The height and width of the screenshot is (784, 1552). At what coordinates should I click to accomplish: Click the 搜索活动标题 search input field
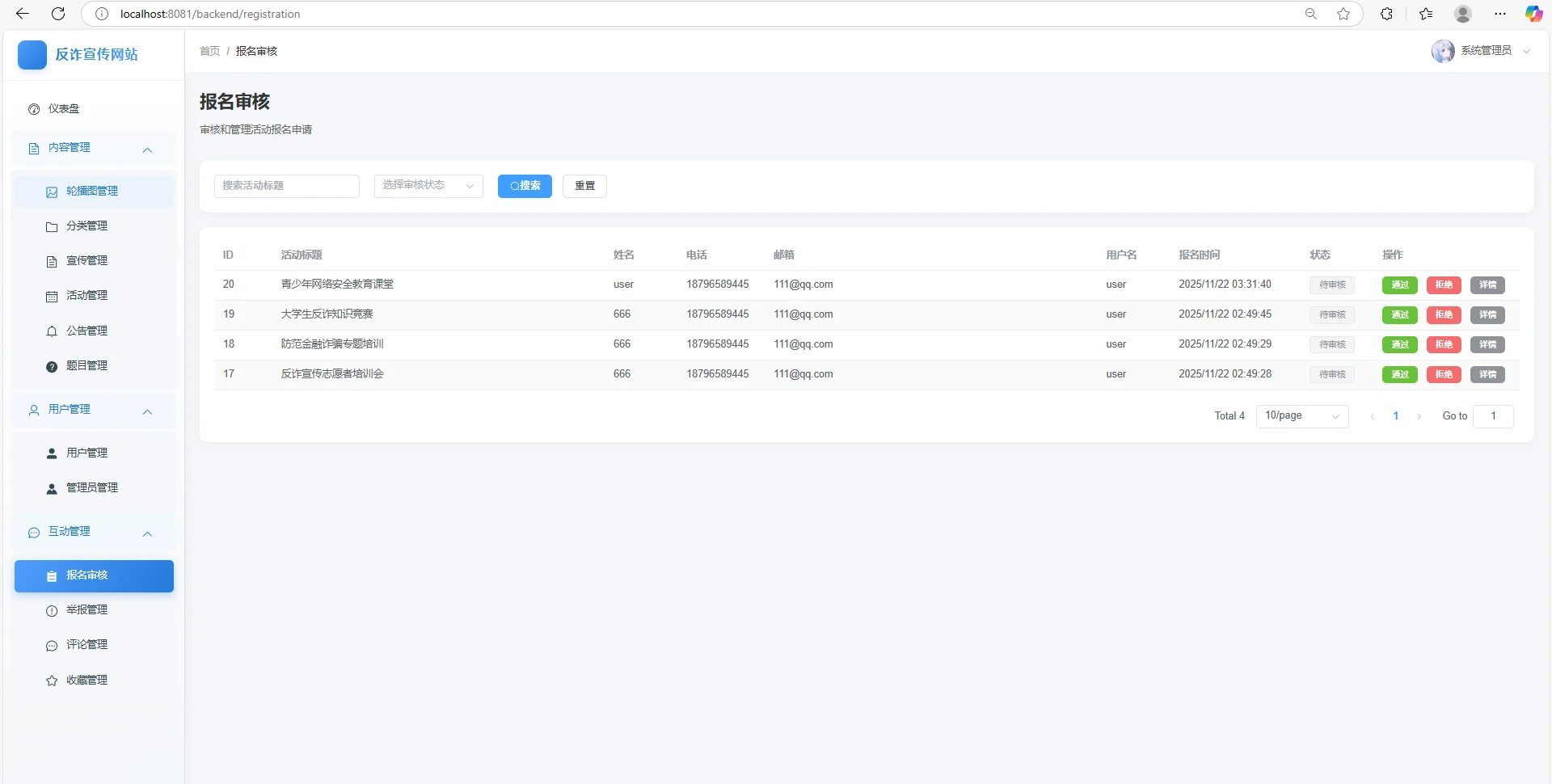click(x=287, y=186)
